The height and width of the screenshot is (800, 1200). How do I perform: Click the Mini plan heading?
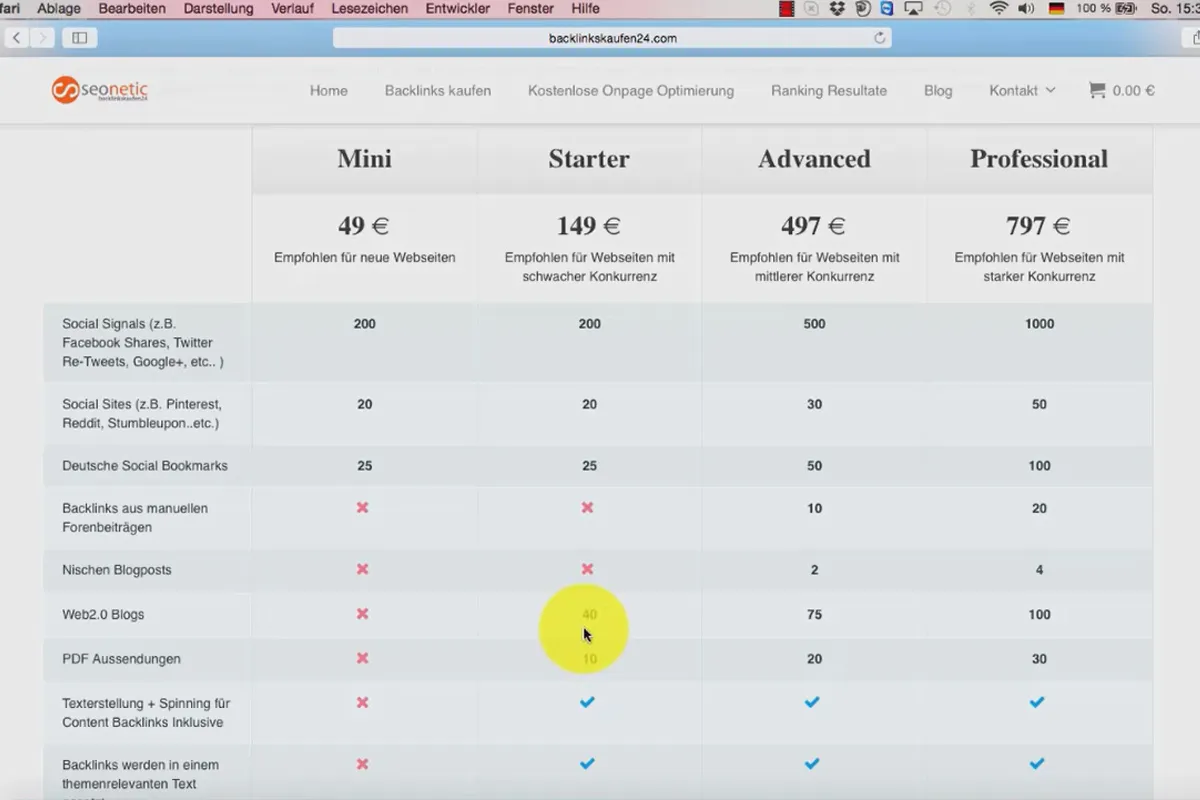click(365, 159)
